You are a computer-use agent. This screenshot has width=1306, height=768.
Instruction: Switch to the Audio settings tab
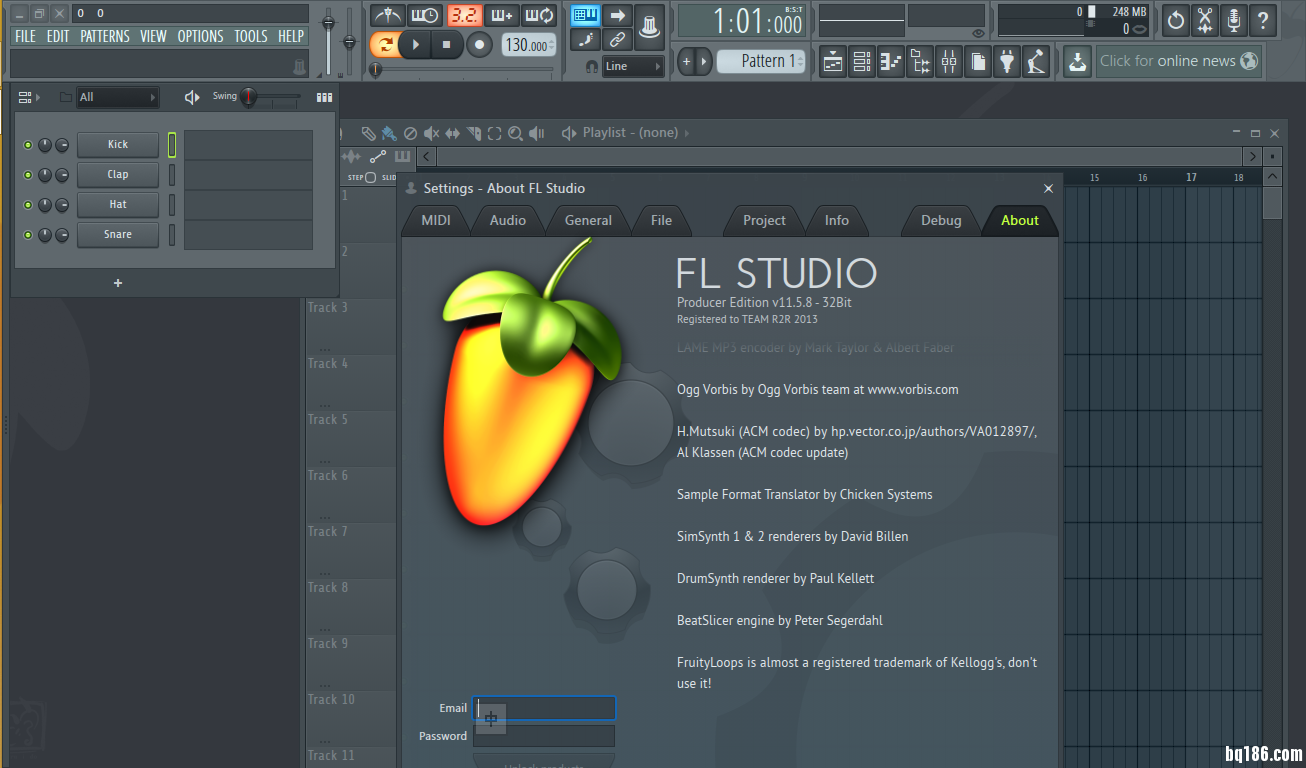508,221
